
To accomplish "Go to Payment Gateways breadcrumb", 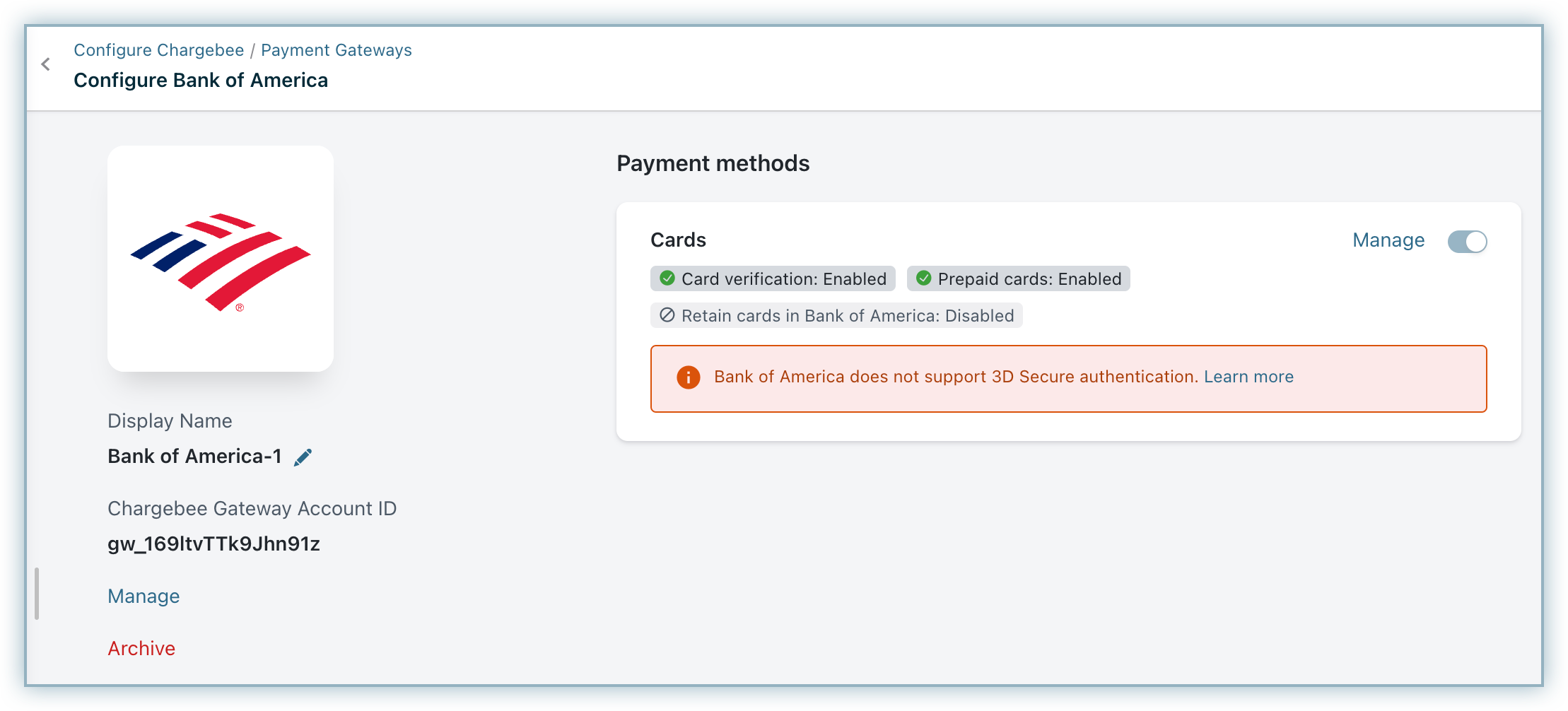I will click(x=337, y=50).
